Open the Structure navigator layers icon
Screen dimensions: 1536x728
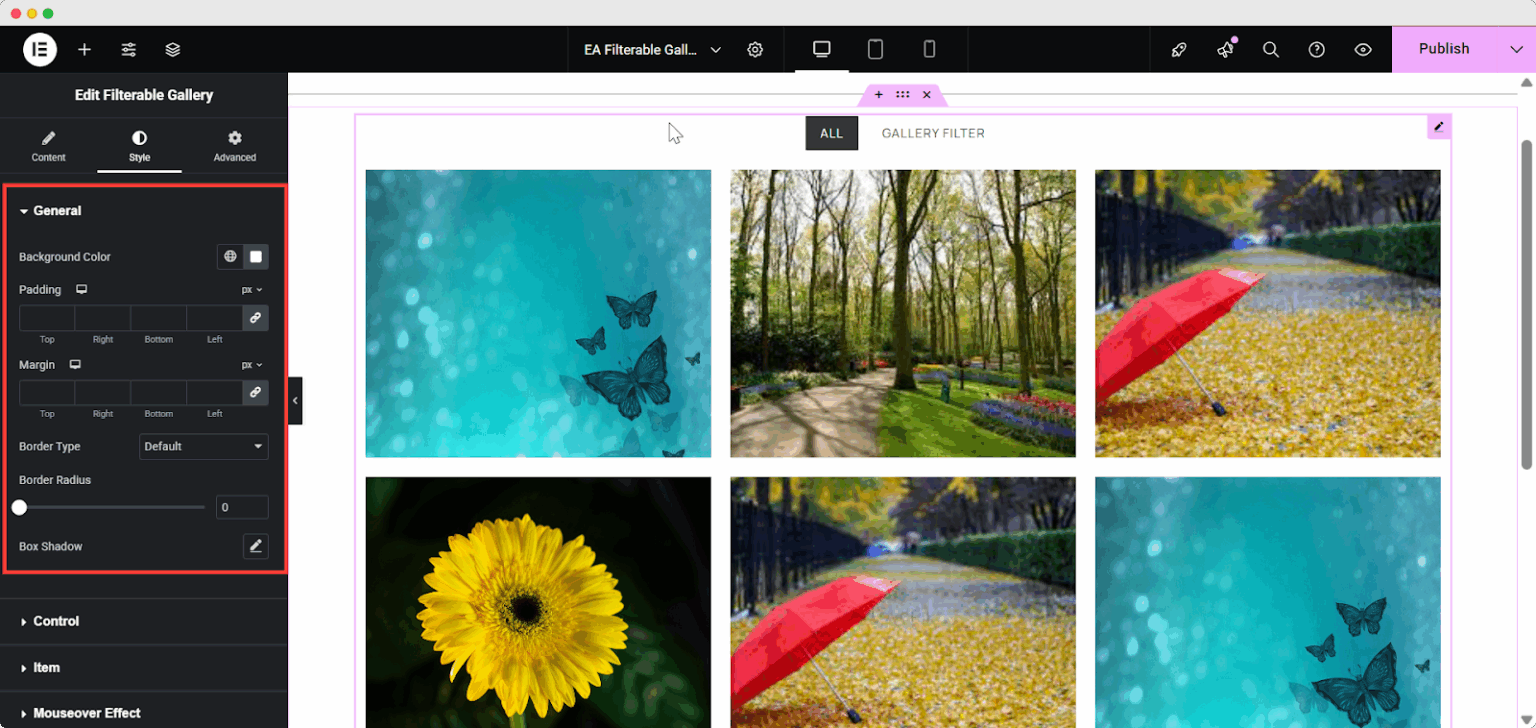click(172, 48)
